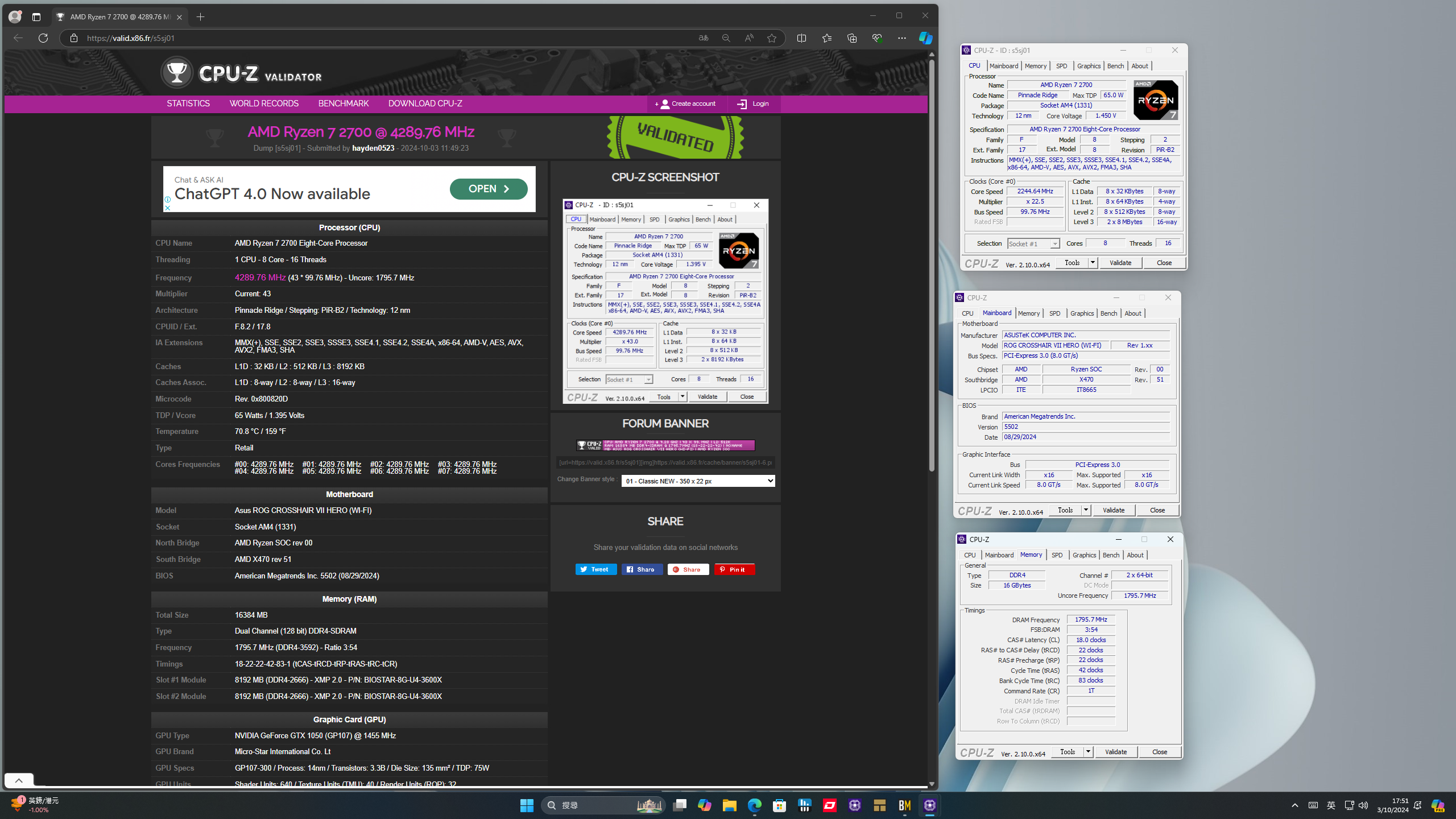Viewport: 1456px width, 819px height.
Task: Click the Edge profile avatar
Action: (x=15, y=17)
